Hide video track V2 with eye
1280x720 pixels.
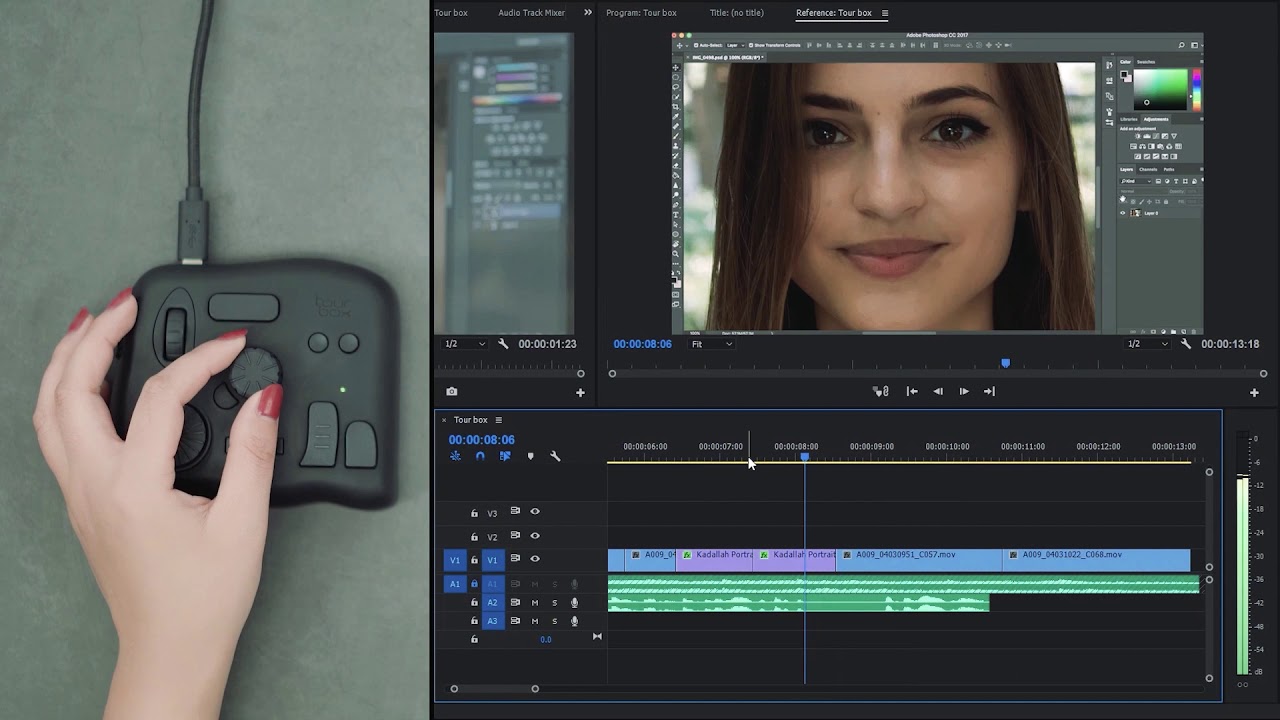(535, 535)
